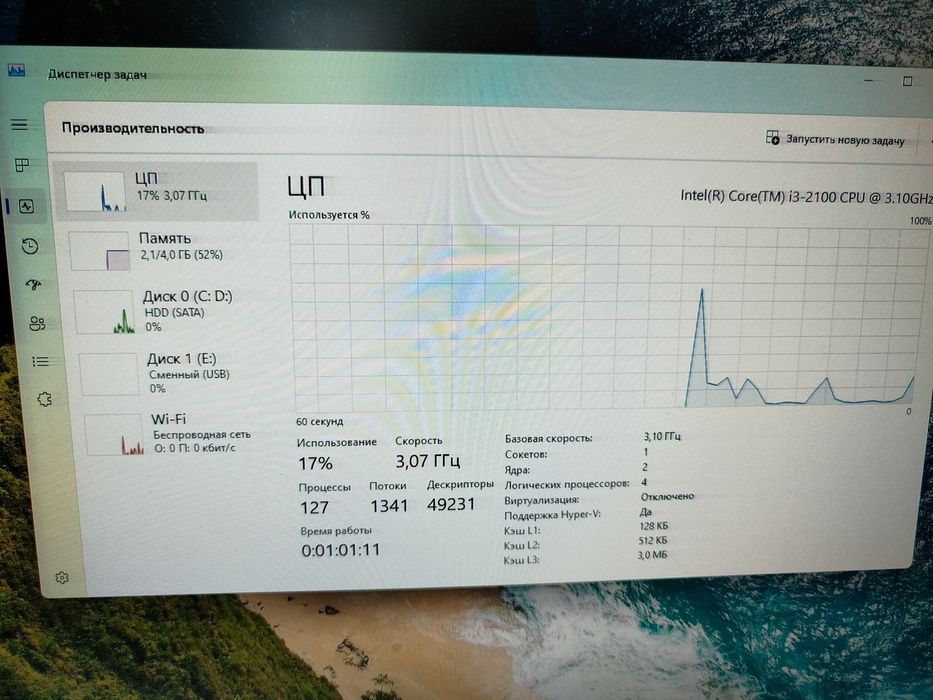Click the '512 КБ' L2 cache value
This screenshot has width=933, height=700.
653,540
